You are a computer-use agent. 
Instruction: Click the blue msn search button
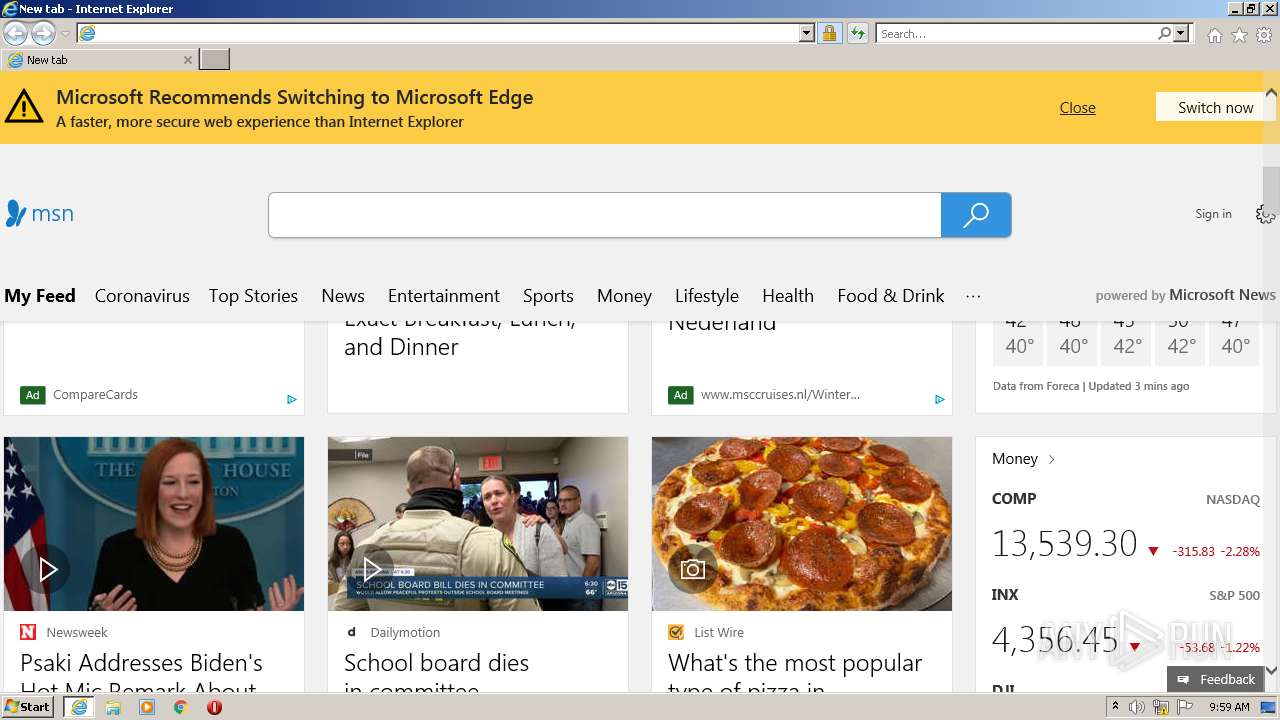pos(976,215)
